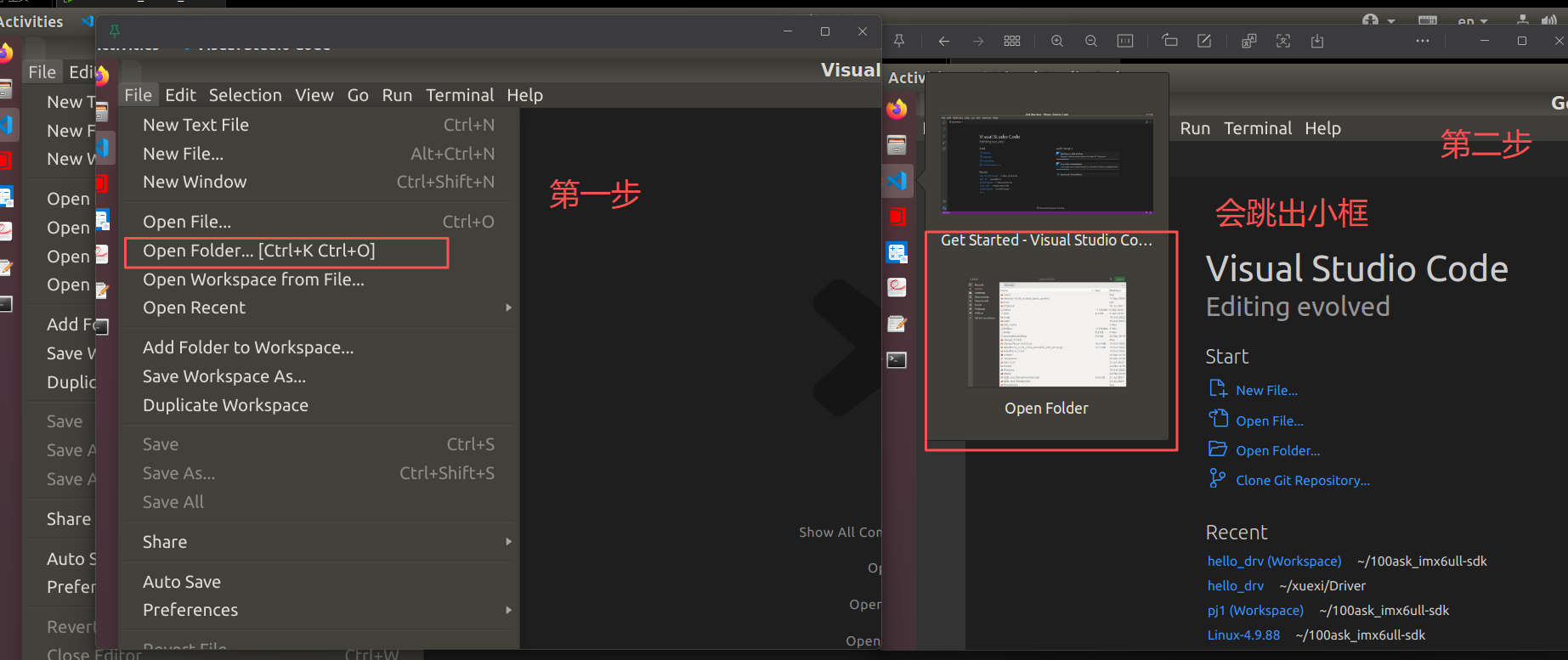
Task: Go to next image with forward arrow
Action: 978,41
